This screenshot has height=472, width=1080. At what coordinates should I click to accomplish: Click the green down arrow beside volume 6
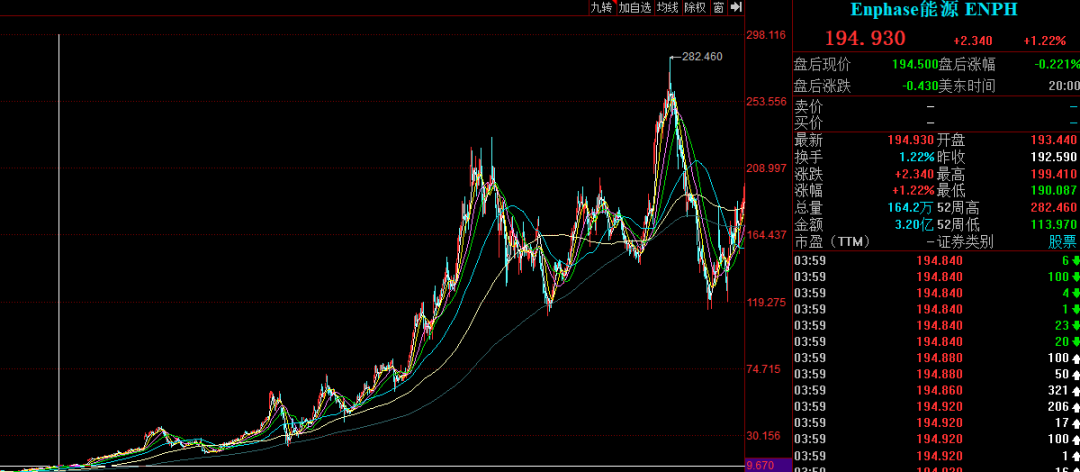point(1076,260)
